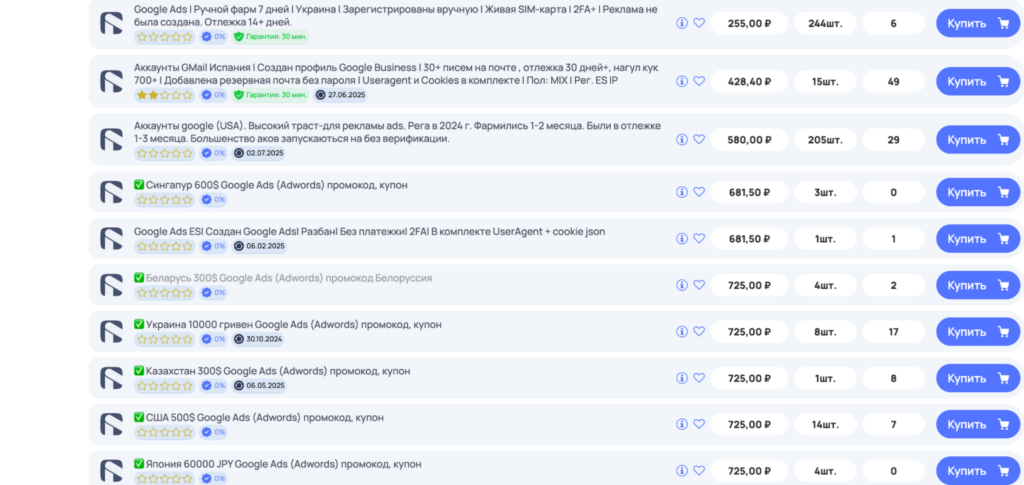Click the 428,40 ₽ price cell
This screenshot has width=1024, height=485.
click(x=750, y=82)
